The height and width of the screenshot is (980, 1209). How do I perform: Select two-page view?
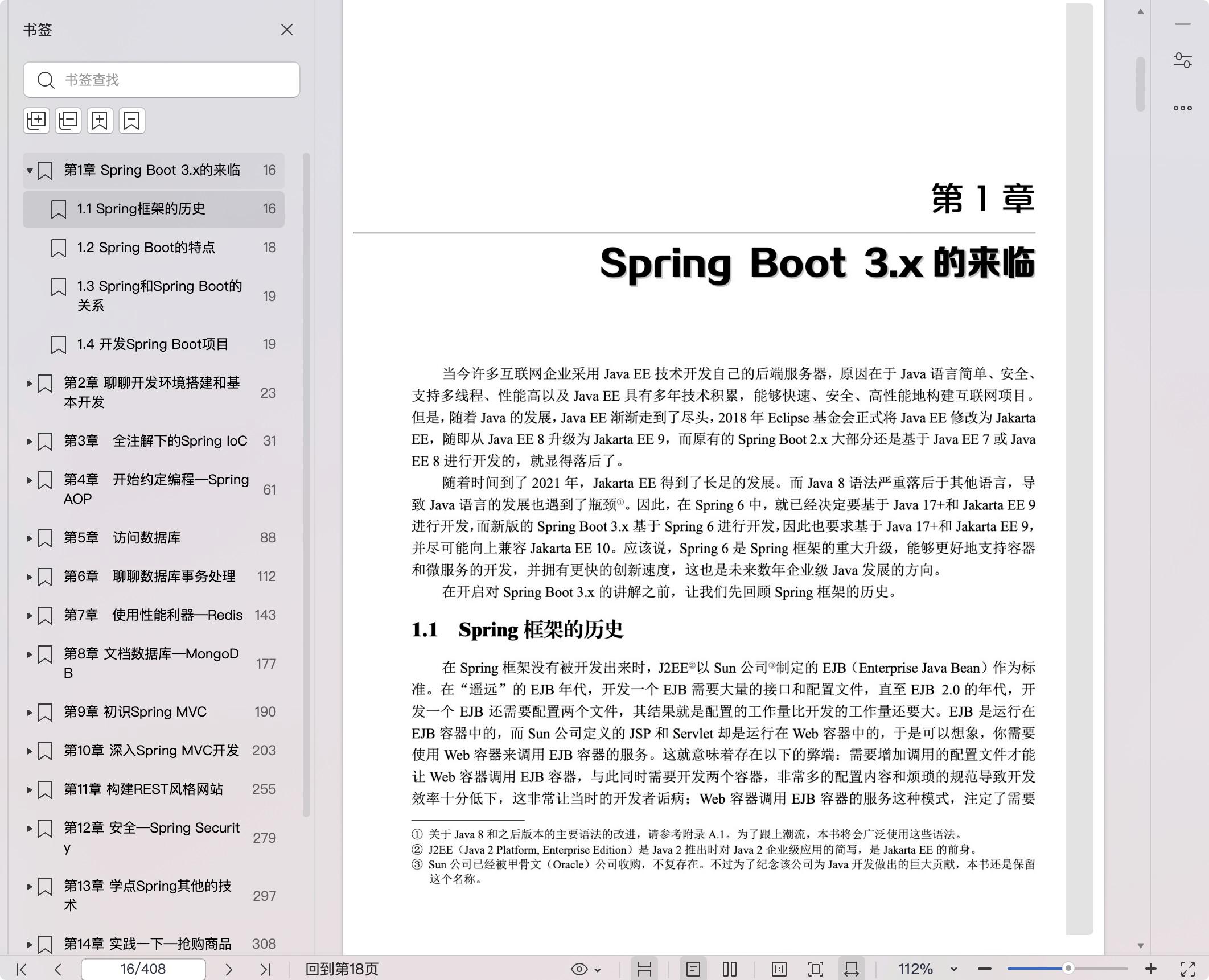point(730,969)
